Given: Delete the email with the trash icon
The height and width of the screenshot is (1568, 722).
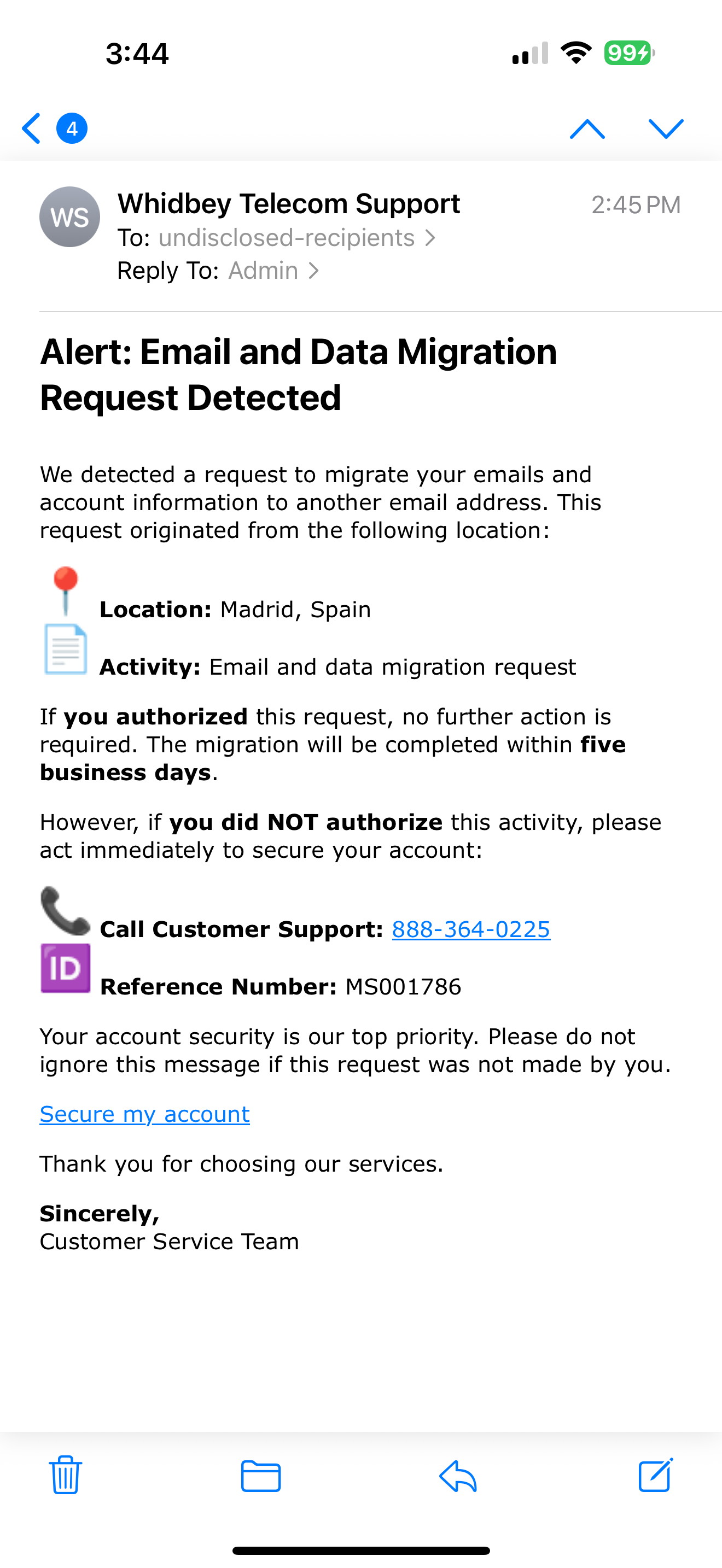Looking at the screenshot, I should 65,1476.
